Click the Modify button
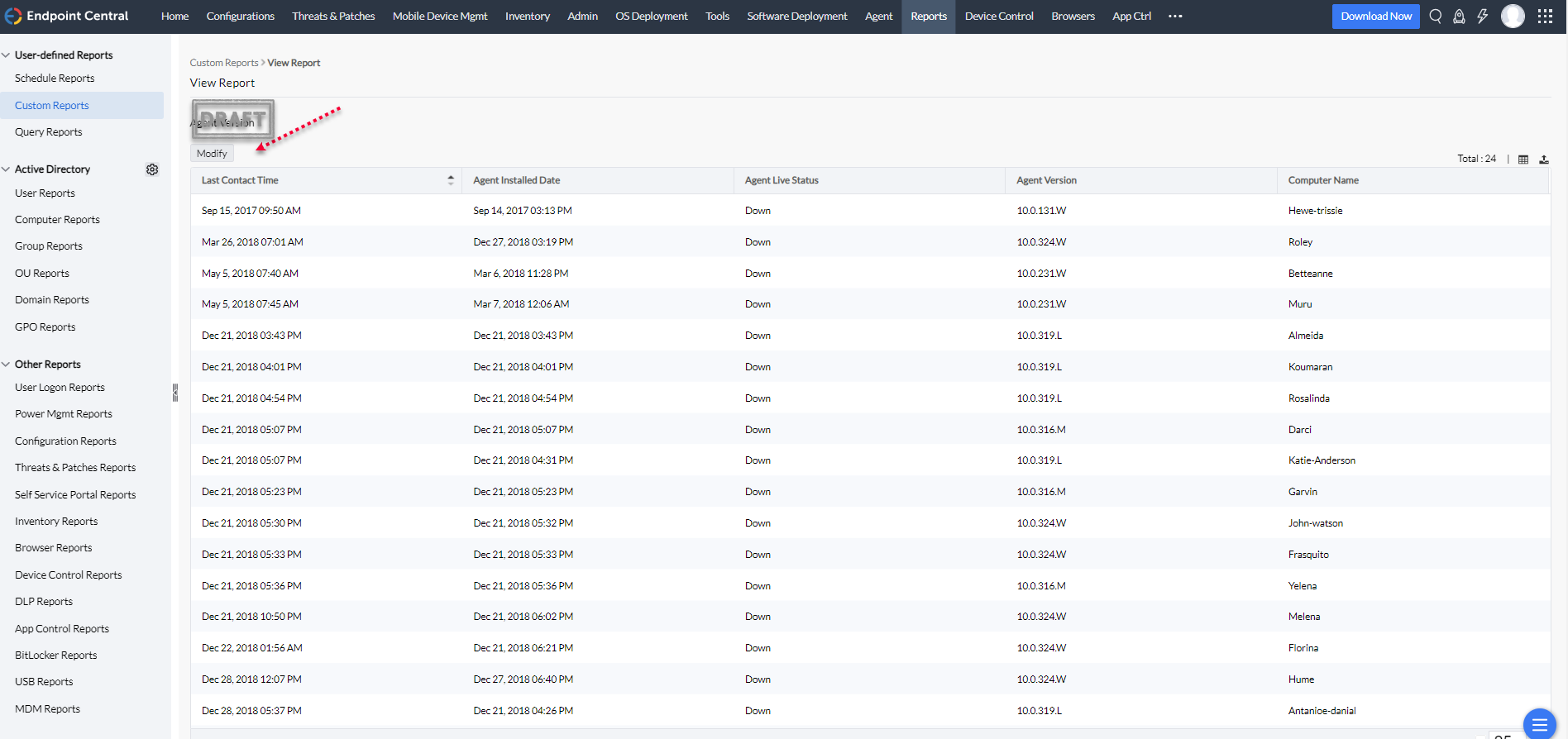The width and height of the screenshot is (1568, 739). (212, 154)
